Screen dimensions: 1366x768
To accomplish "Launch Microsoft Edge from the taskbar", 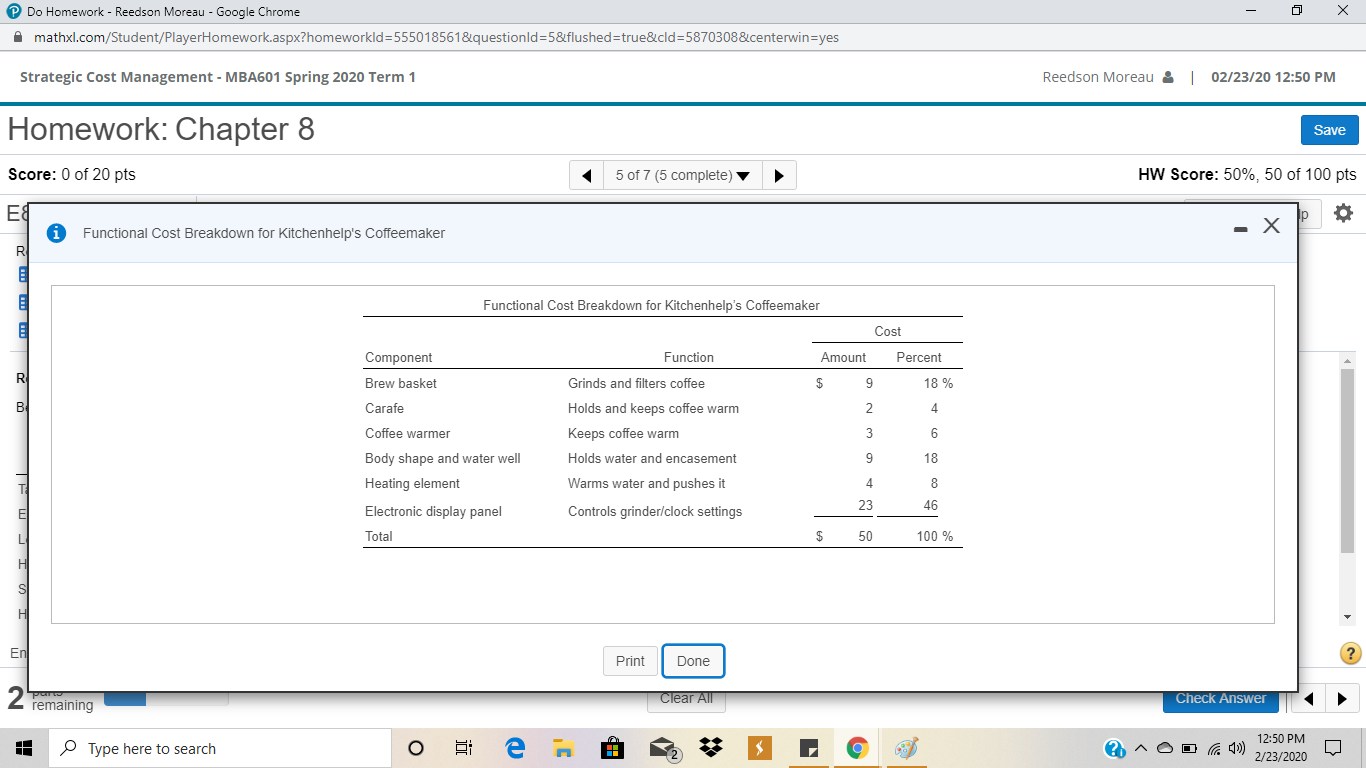I will (515, 747).
